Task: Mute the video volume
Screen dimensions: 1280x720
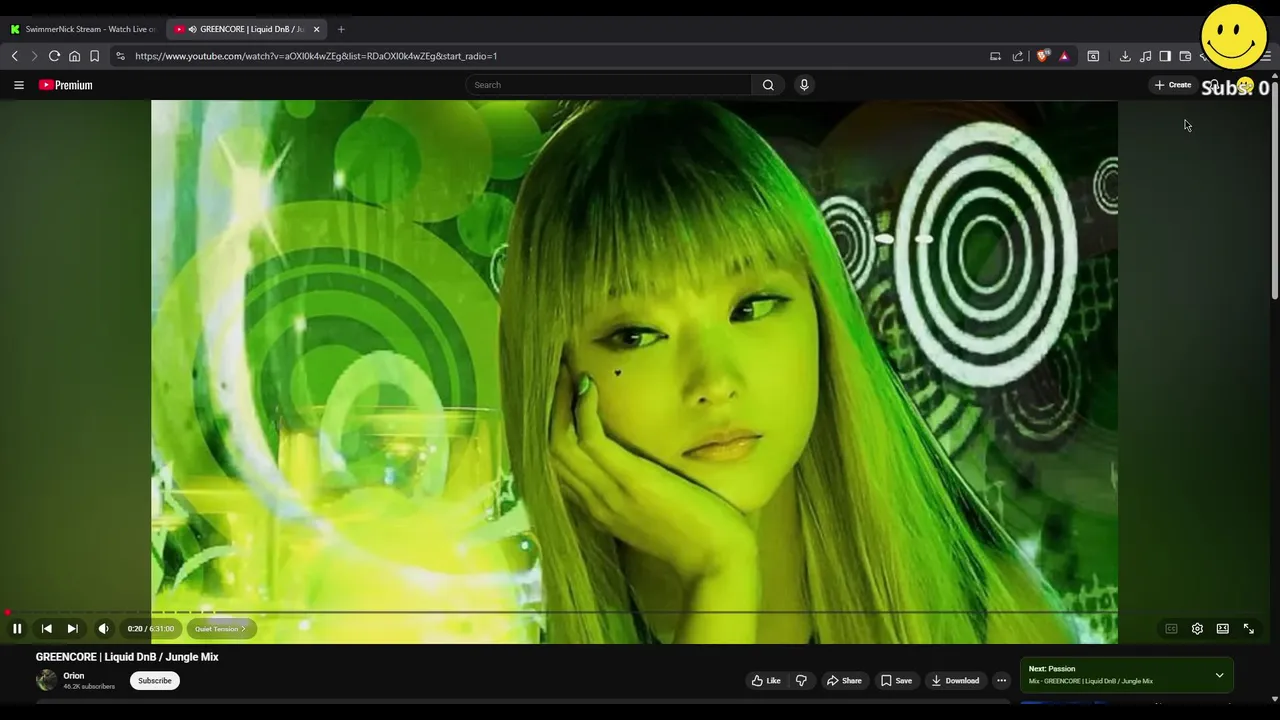Action: click(103, 629)
